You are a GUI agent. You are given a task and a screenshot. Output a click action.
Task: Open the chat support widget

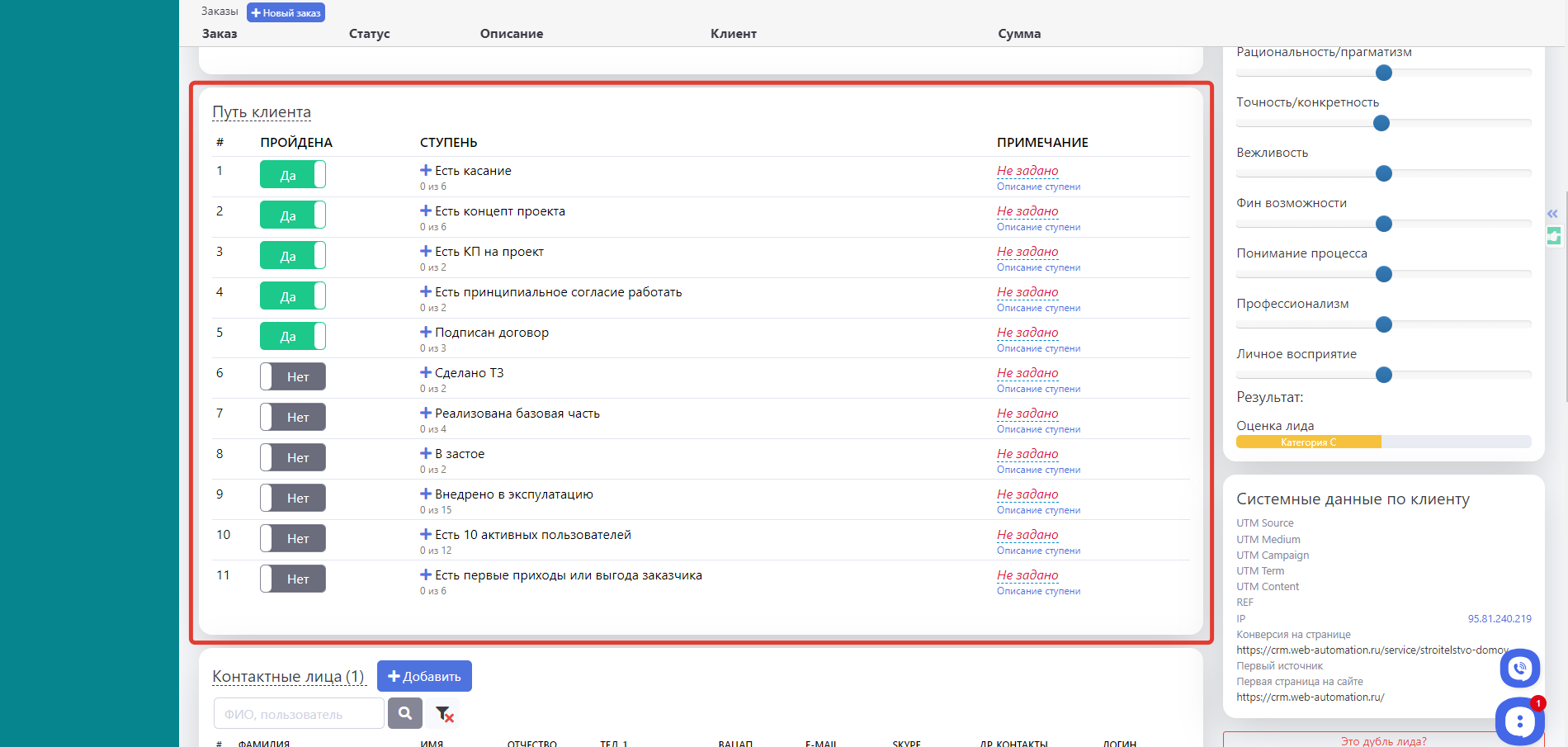point(1519,721)
